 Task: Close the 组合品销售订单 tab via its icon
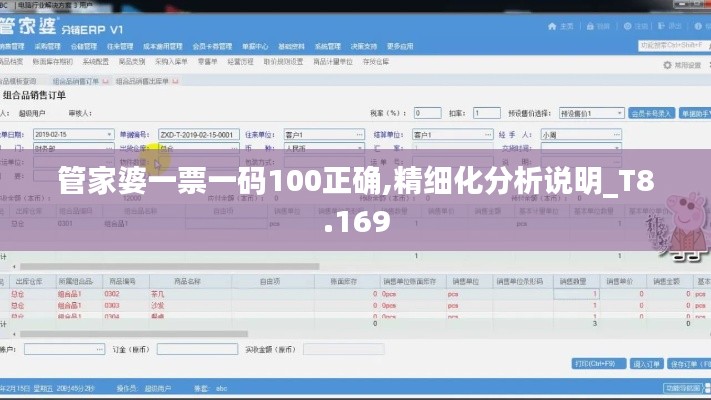tap(106, 81)
